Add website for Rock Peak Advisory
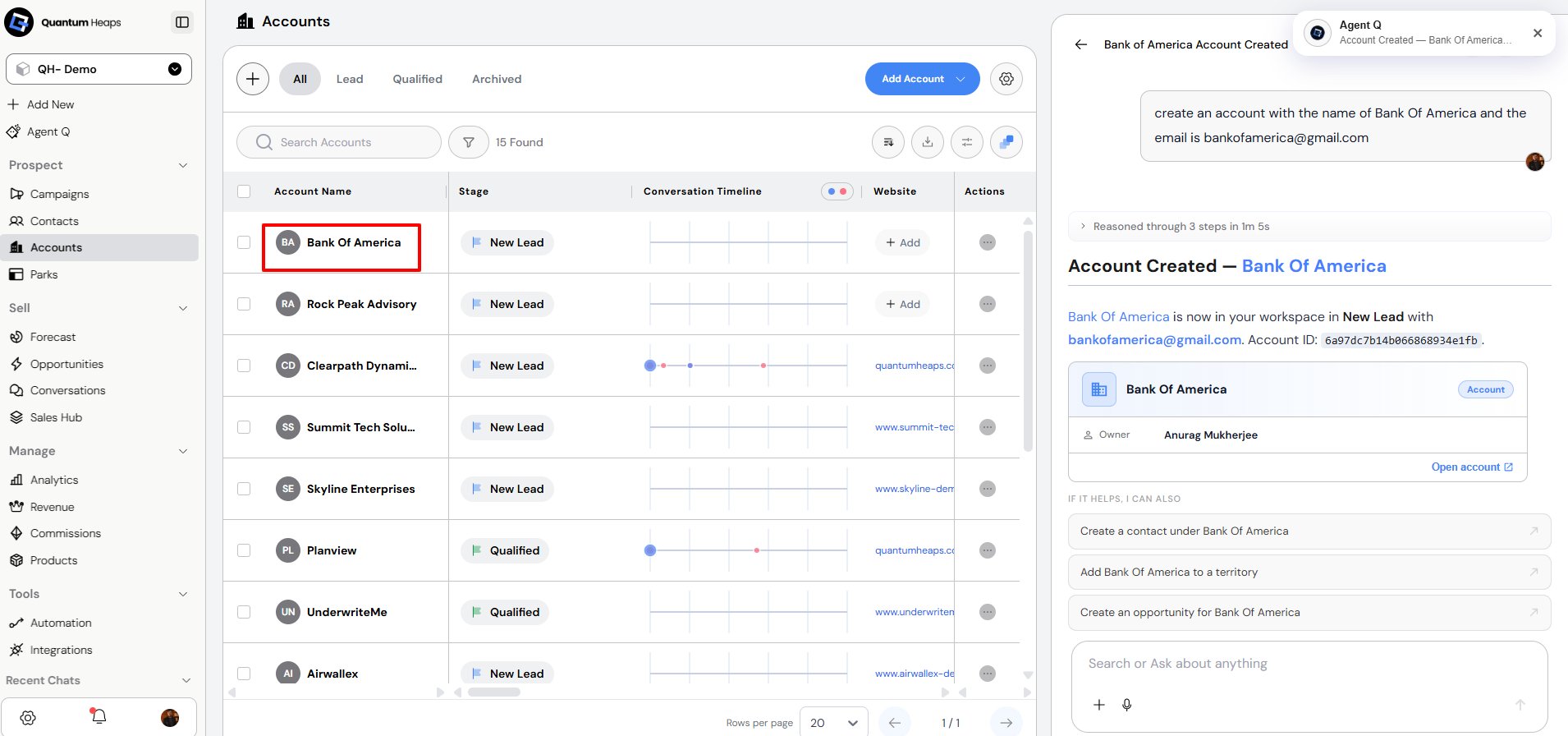Viewport: 1568px width, 736px height. tap(902, 304)
